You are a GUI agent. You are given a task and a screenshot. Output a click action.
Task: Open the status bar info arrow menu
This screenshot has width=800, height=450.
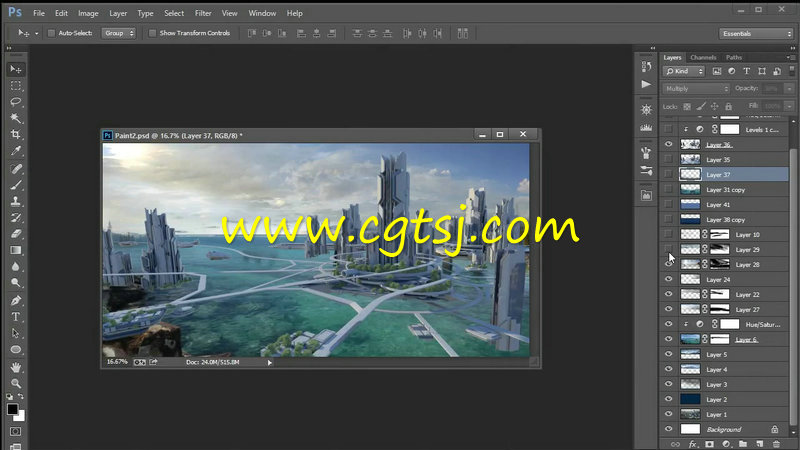(269, 363)
